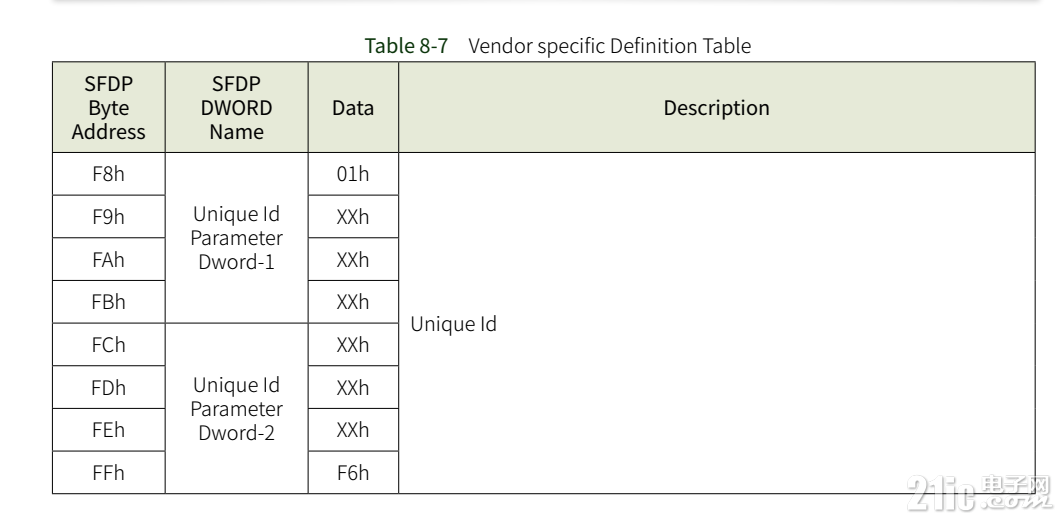Select the FDh address cell
The height and width of the screenshot is (518, 1061).
pos(109,387)
